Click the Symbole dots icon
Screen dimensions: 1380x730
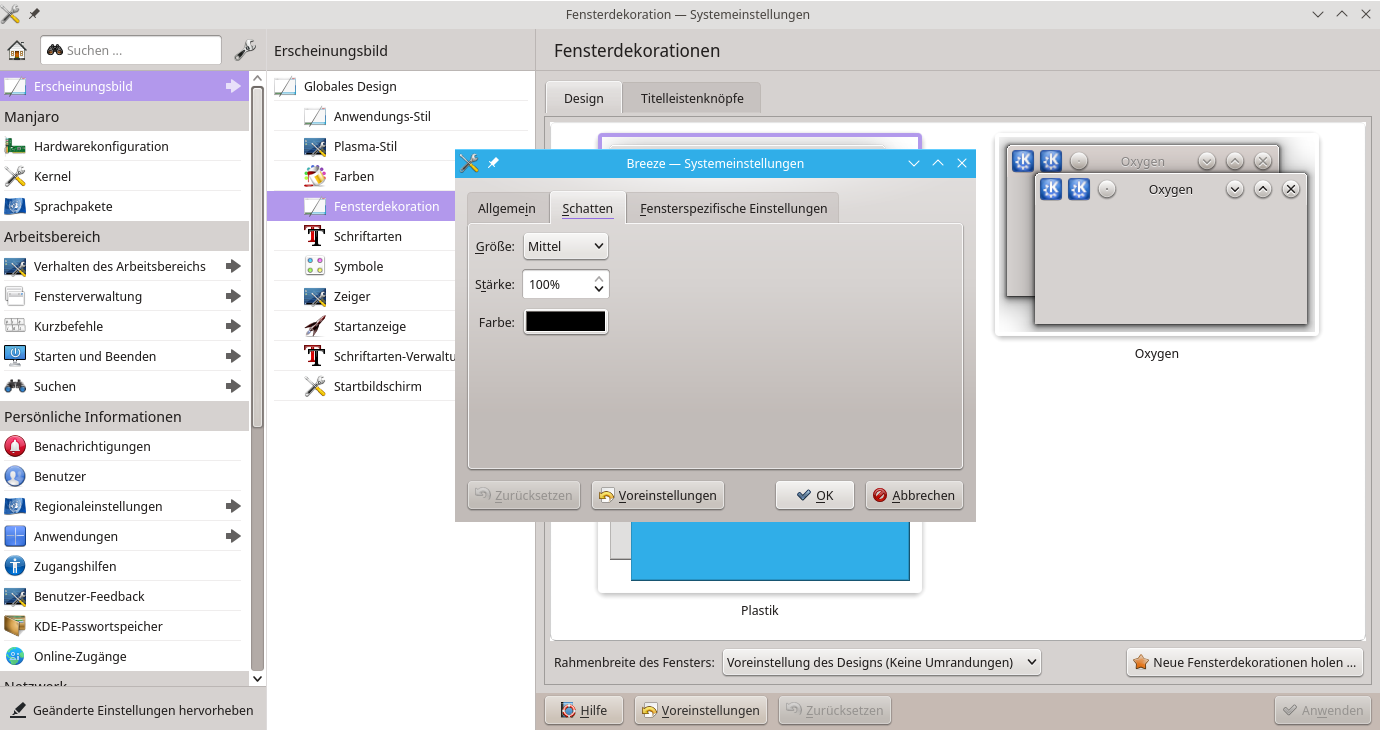point(315,266)
